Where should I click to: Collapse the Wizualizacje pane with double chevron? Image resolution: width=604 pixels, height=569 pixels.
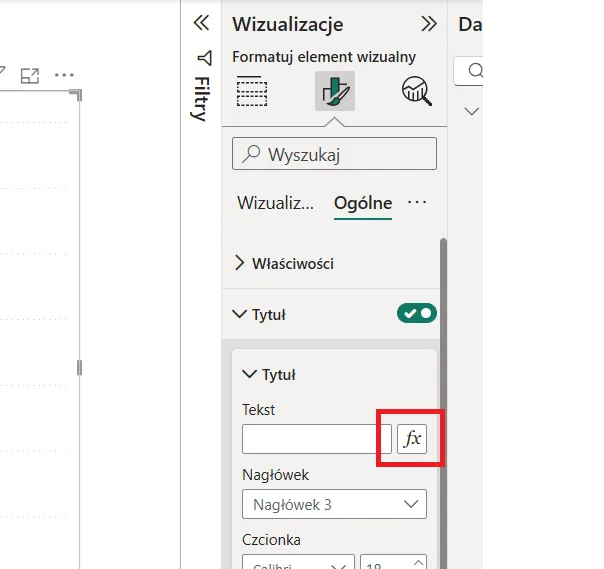pos(428,24)
